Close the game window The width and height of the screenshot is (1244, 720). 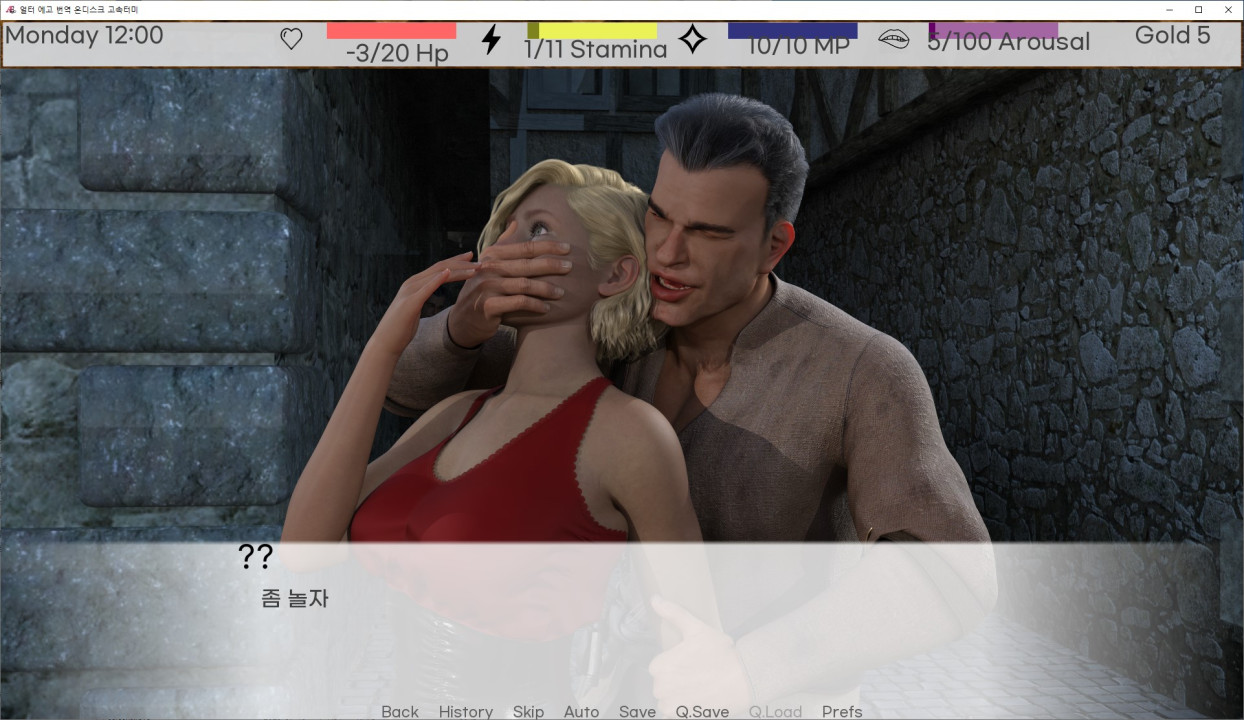click(x=1228, y=9)
